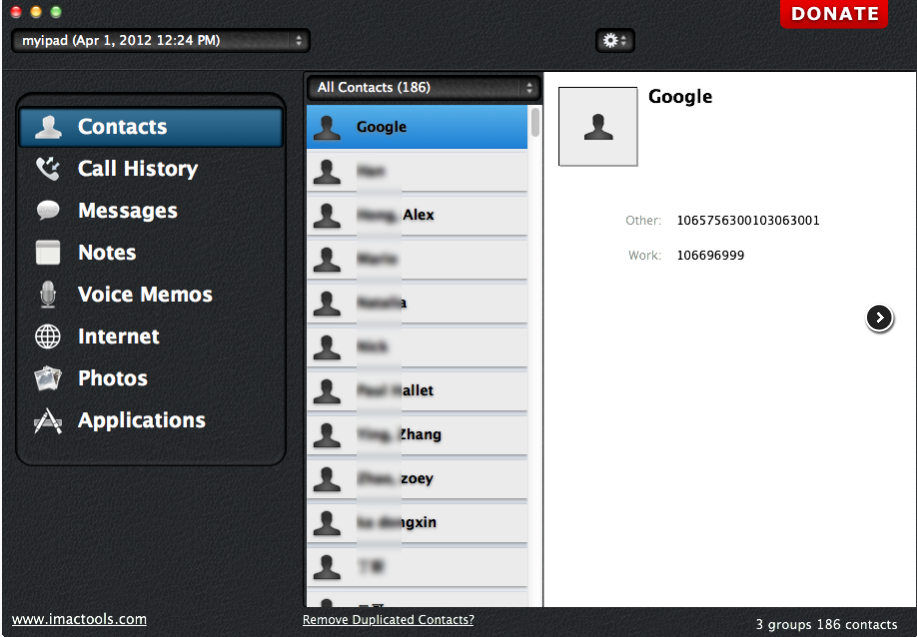Click the avatar icon beside the allet contact
The image size is (917, 637).
tap(327, 391)
